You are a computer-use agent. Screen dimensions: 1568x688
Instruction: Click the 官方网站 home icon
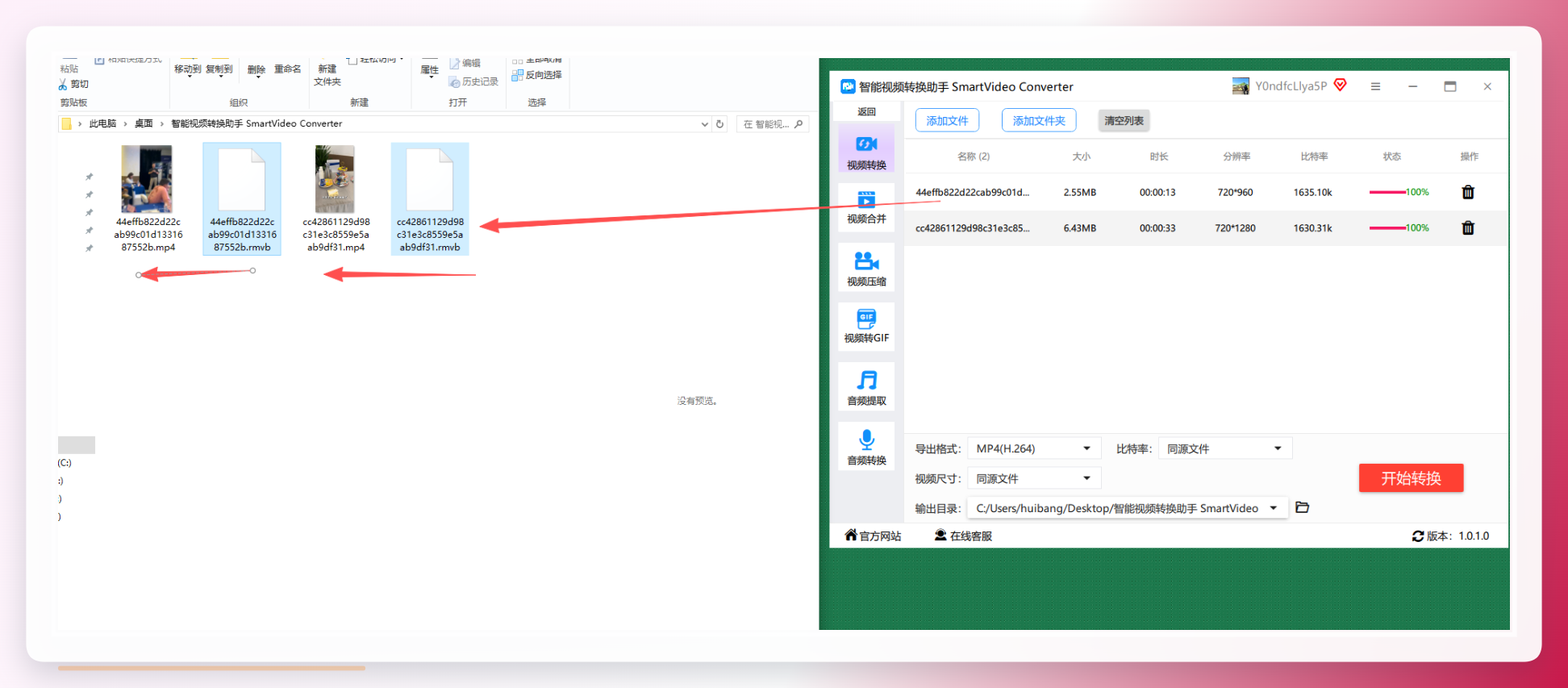tap(851, 535)
